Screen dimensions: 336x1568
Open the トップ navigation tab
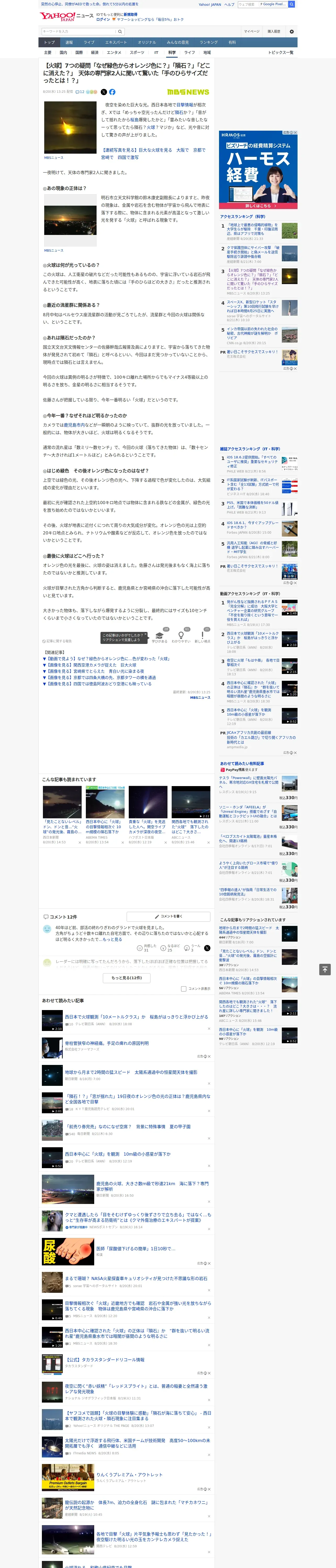click(x=49, y=42)
